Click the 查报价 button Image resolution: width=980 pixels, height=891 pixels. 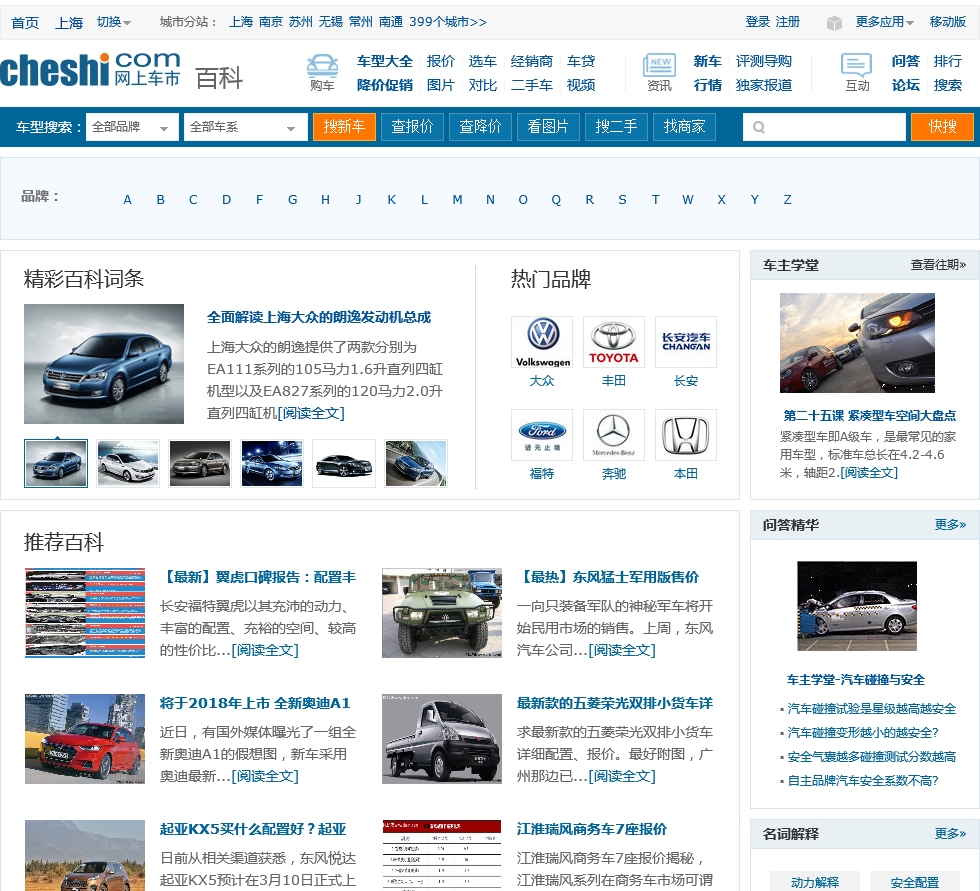[412, 127]
